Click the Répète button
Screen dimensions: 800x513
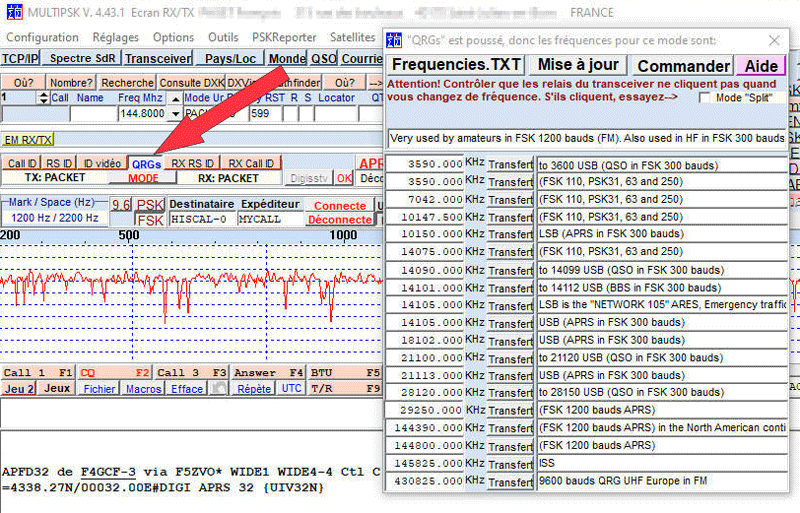254,389
